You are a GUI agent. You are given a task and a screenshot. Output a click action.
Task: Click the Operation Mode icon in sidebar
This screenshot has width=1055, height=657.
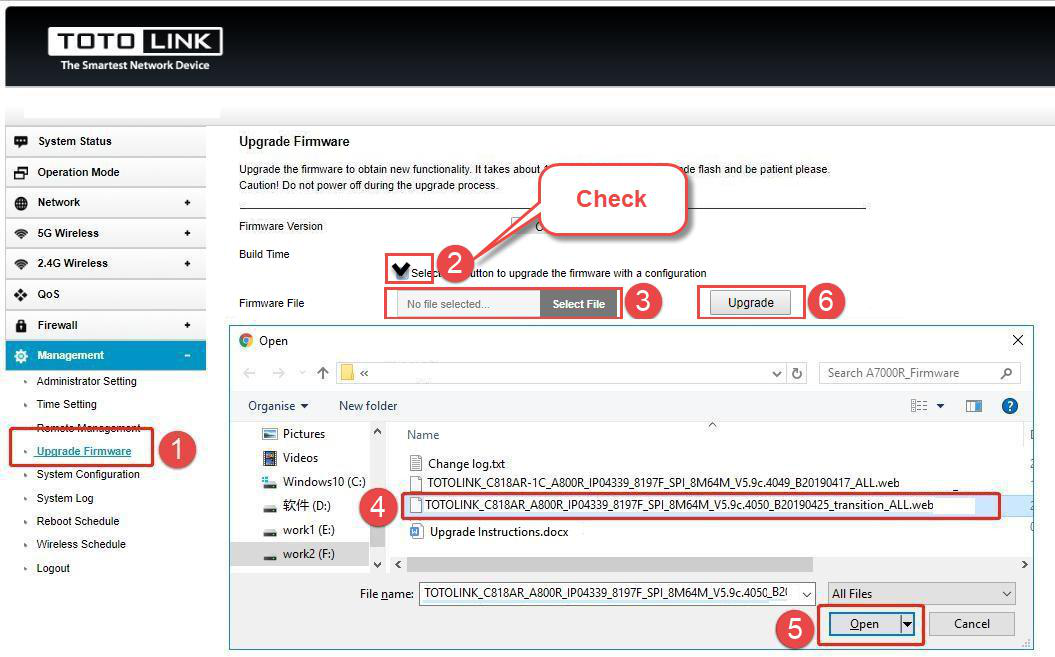(21, 172)
